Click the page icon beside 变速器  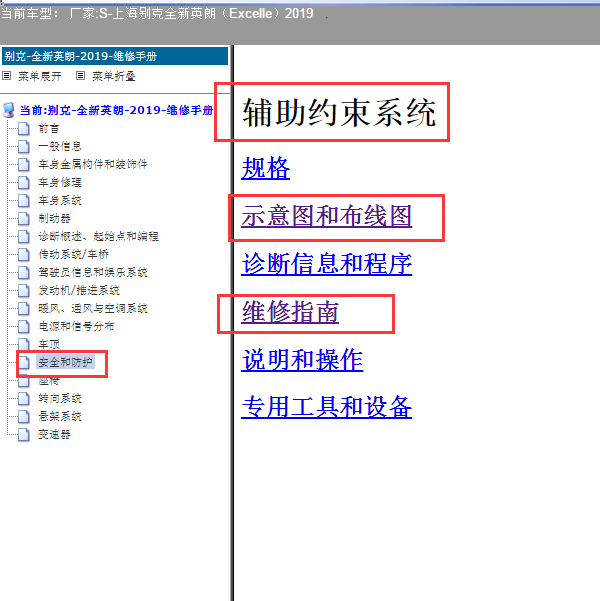click(x=23, y=435)
